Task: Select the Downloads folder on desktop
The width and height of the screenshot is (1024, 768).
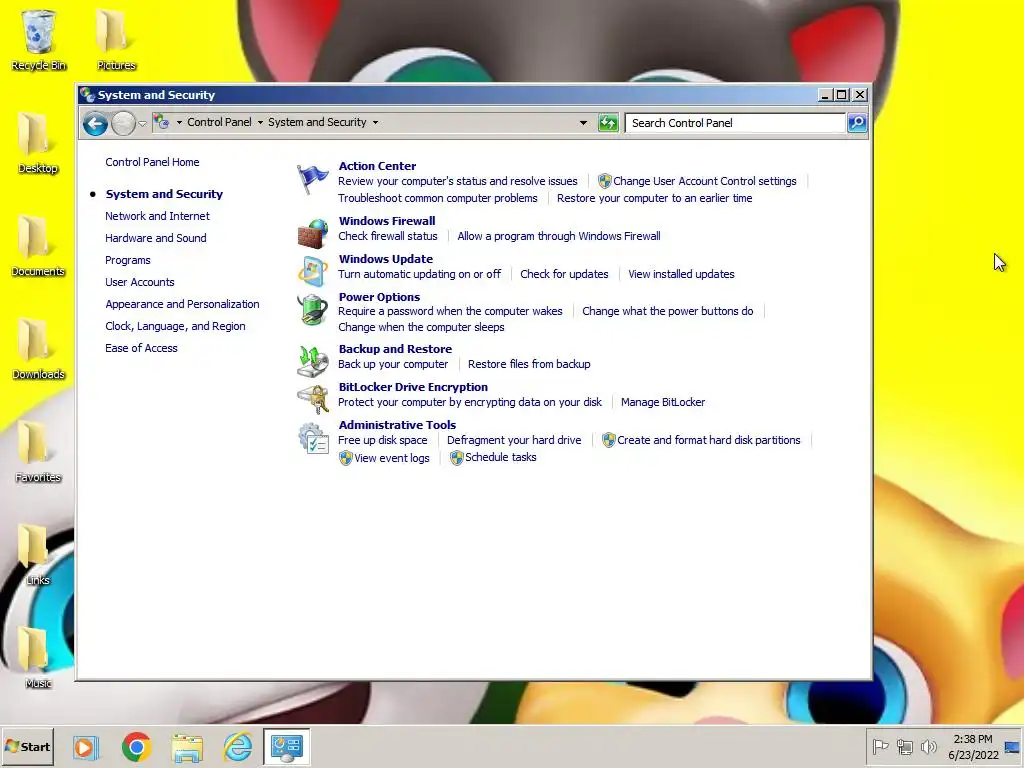Action: point(38,349)
